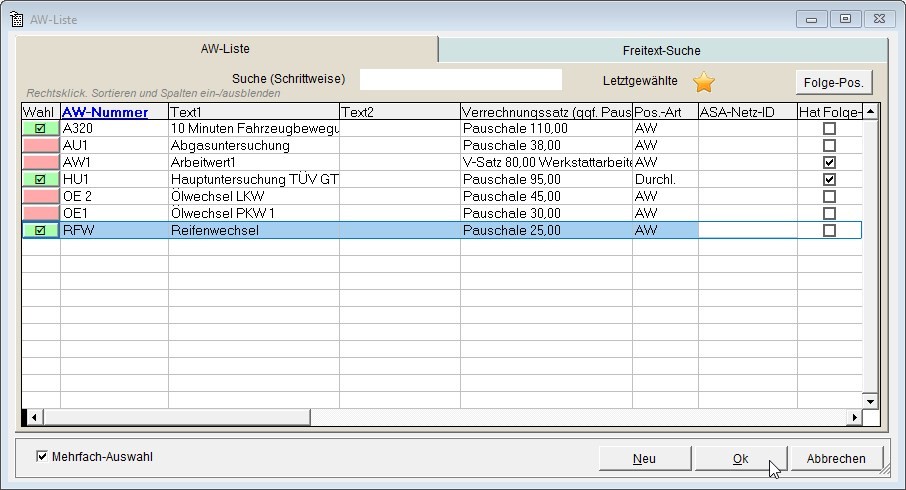Sort by the AW-Nummer column header

[114, 112]
